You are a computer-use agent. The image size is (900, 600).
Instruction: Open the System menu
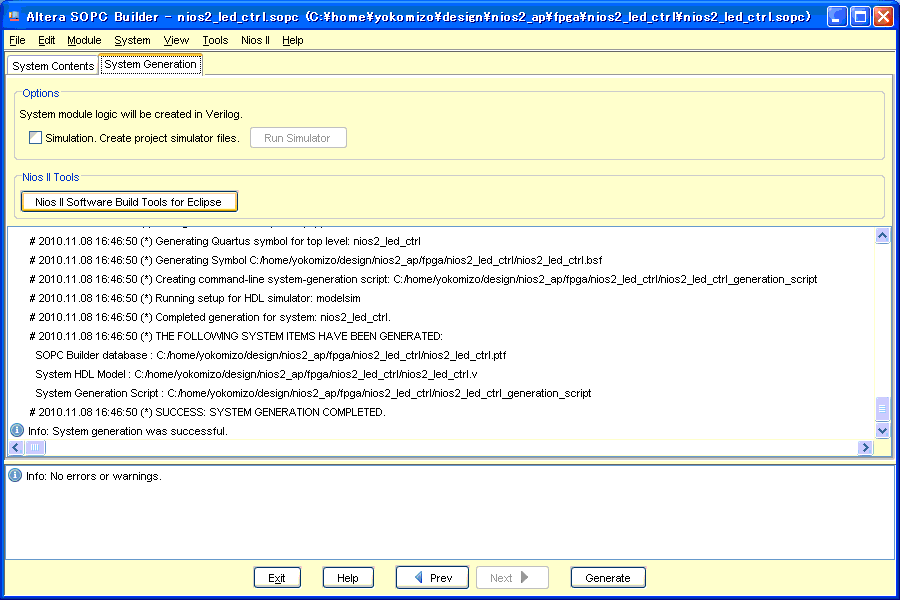[132, 40]
